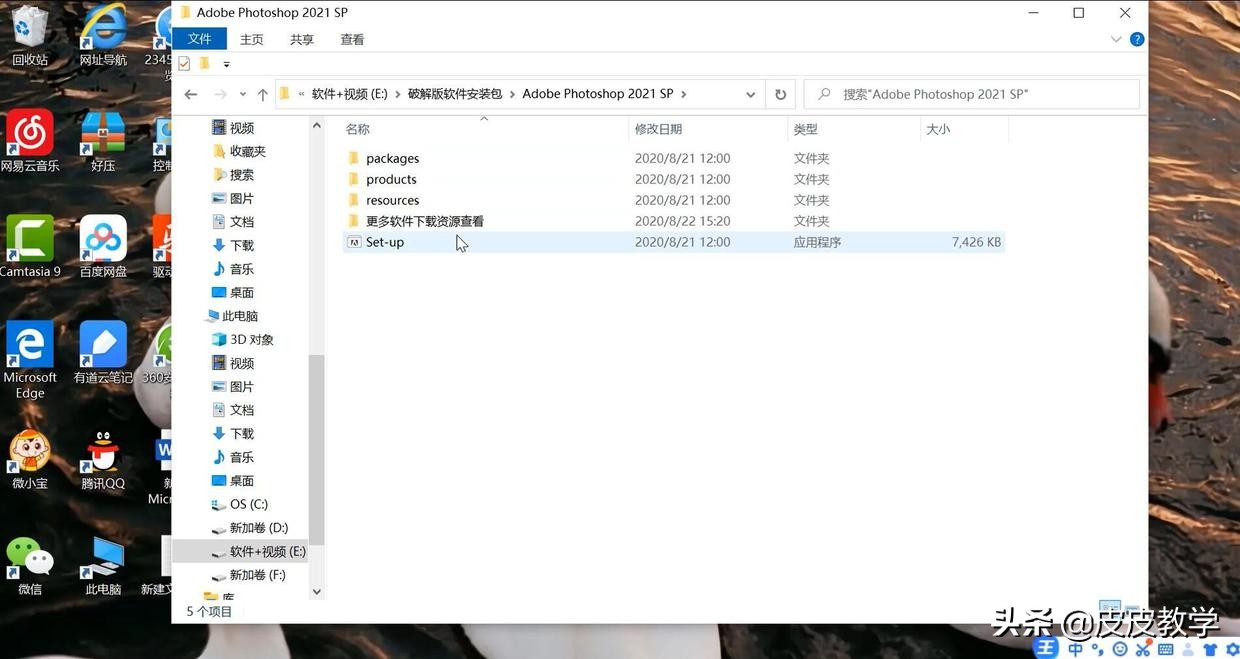Expand chevron after 软件+视频 (E:) breadcrumb
1240x659 pixels.
[x=397, y=94]
